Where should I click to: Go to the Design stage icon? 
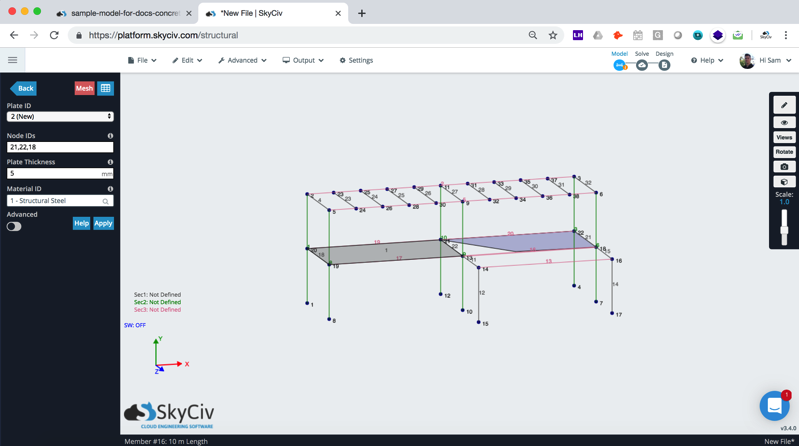(664, 65)
